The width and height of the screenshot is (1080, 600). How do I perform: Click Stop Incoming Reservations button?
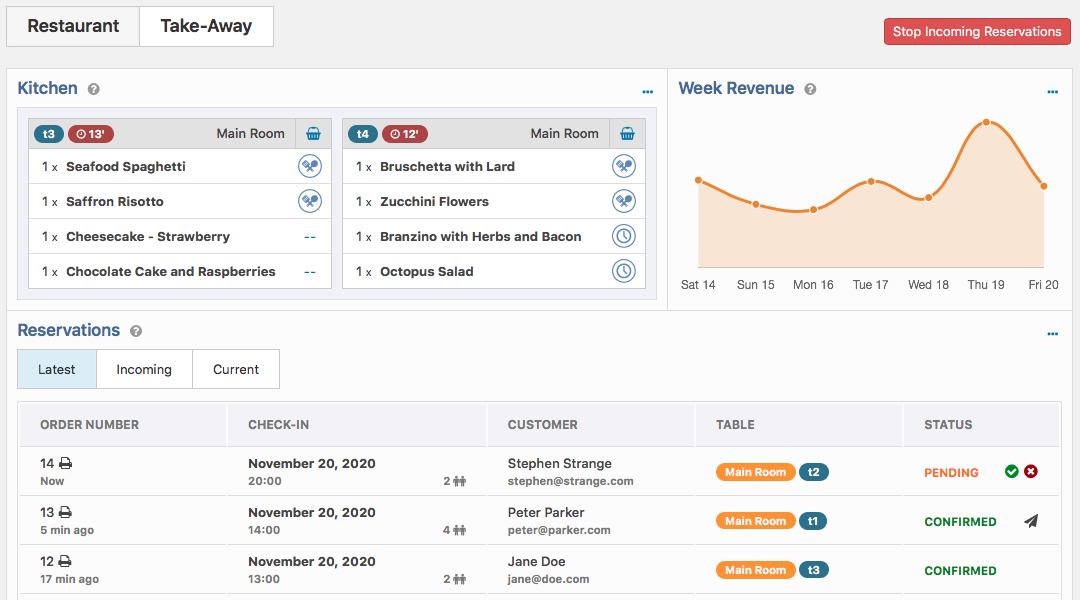977,32
